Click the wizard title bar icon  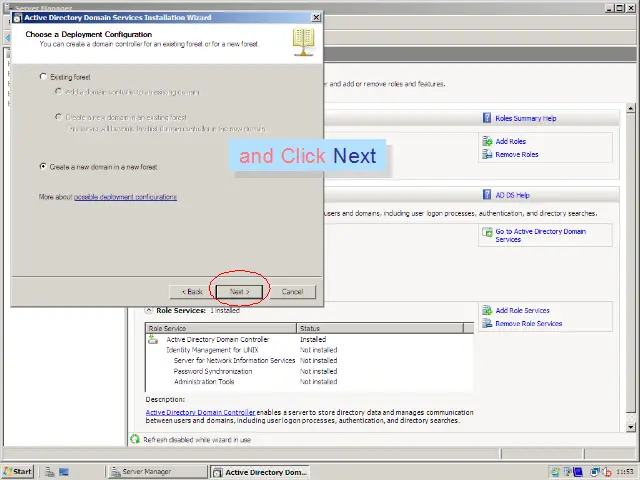(18, 18)
